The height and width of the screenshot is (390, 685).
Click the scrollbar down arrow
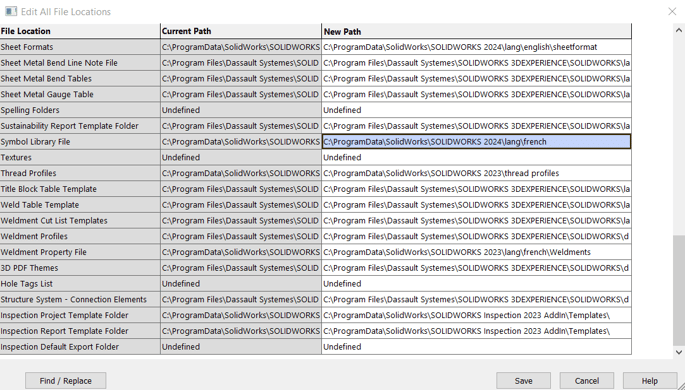(x=678, y=352)
